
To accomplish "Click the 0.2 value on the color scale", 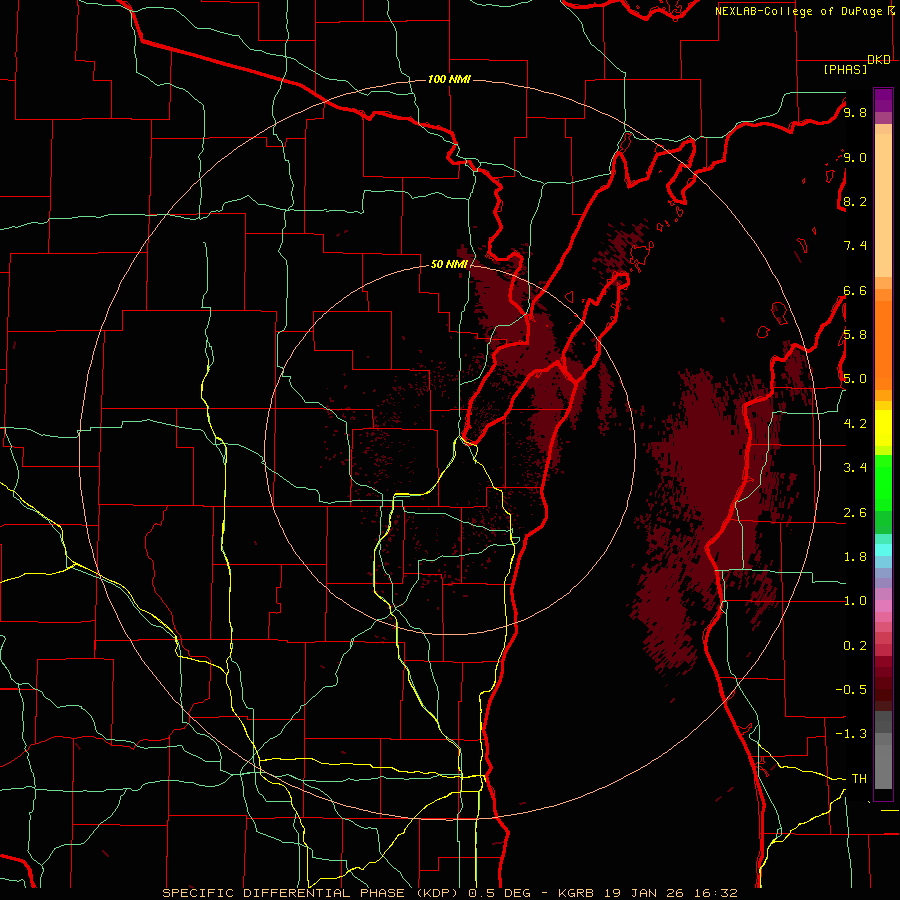I will coord(855,646).
